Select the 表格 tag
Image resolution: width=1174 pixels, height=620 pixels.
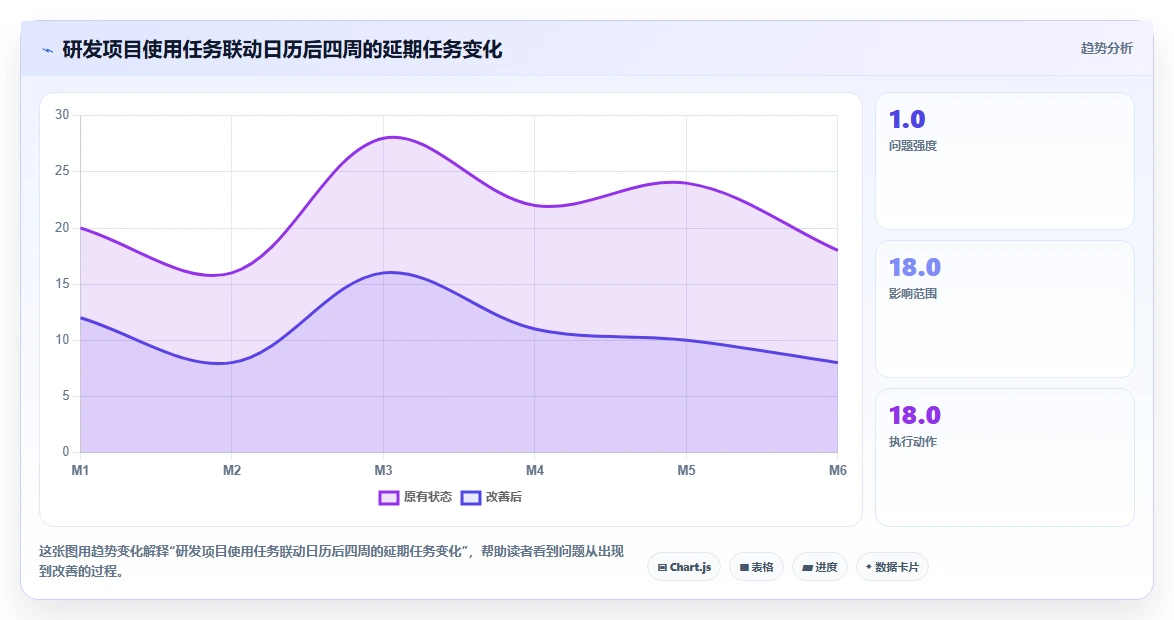click(756, 567)
